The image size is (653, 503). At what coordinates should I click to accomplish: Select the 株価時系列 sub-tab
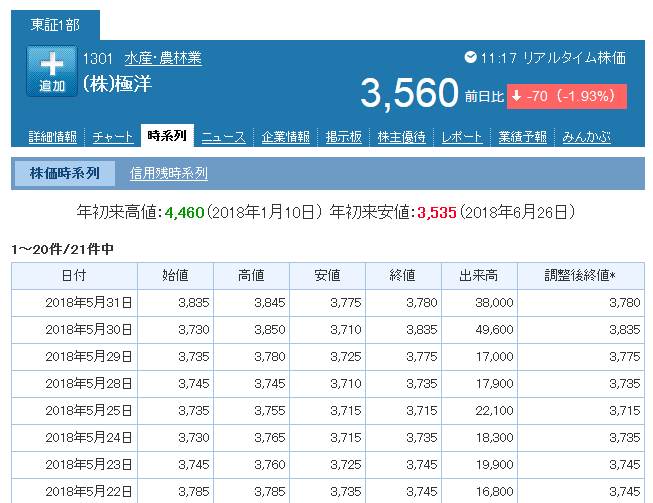coord(65,173)
